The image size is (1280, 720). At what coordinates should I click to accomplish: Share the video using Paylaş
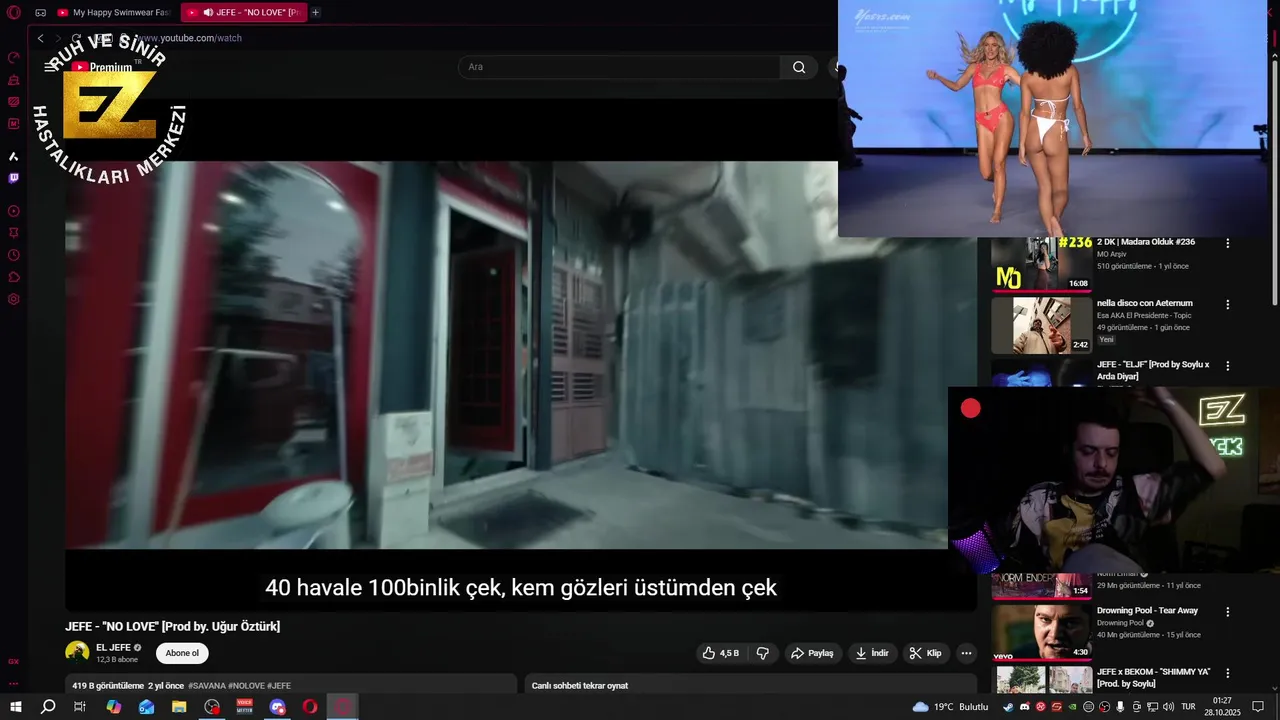pos(812,653)
